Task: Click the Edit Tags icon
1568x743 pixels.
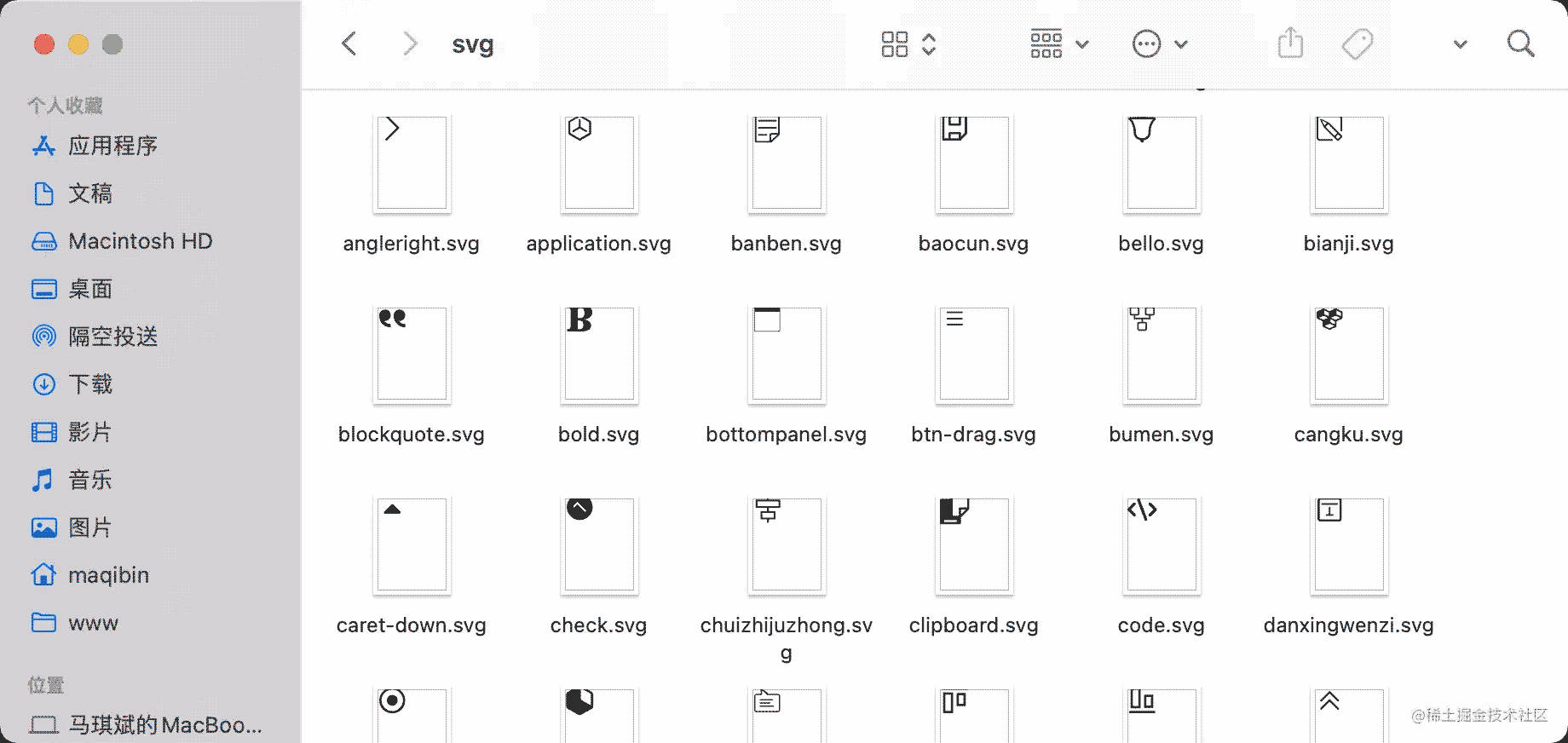Action: (x=1358, y=43)
